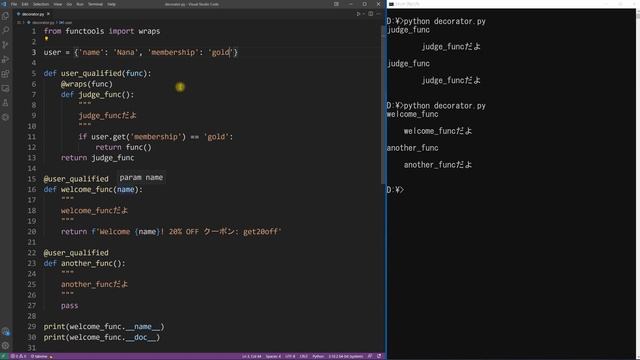
Task: Click the user symbol in breadcrumb
Action: click(x=66, y=23)
